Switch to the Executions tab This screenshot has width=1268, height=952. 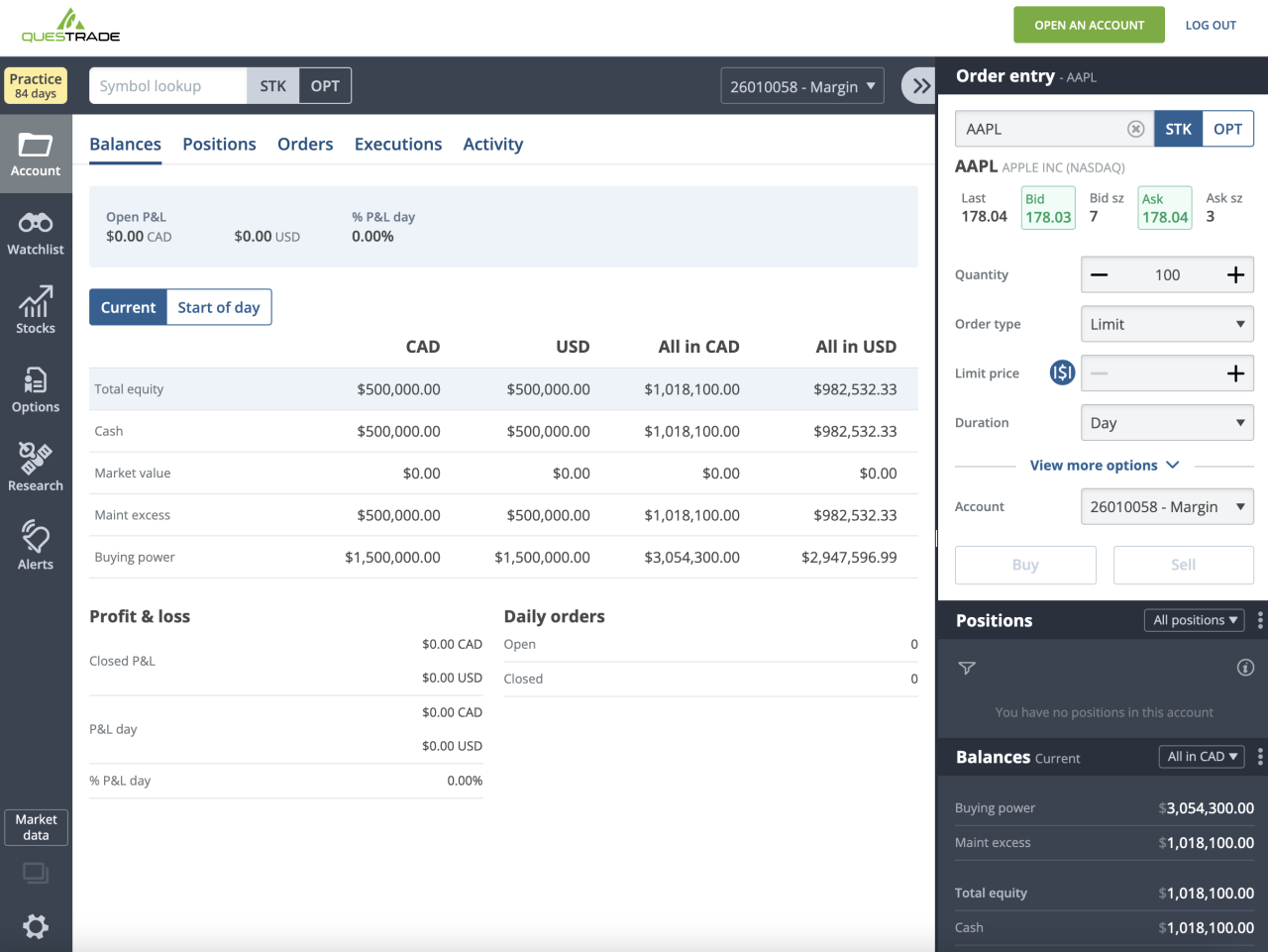tap(398, 145)
